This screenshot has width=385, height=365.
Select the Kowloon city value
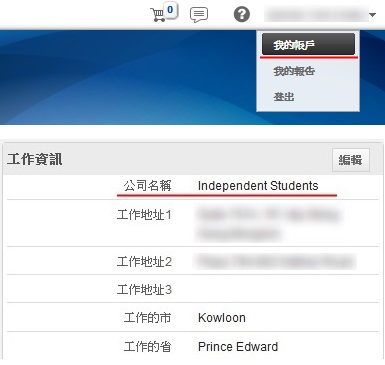tap(222, 318)
